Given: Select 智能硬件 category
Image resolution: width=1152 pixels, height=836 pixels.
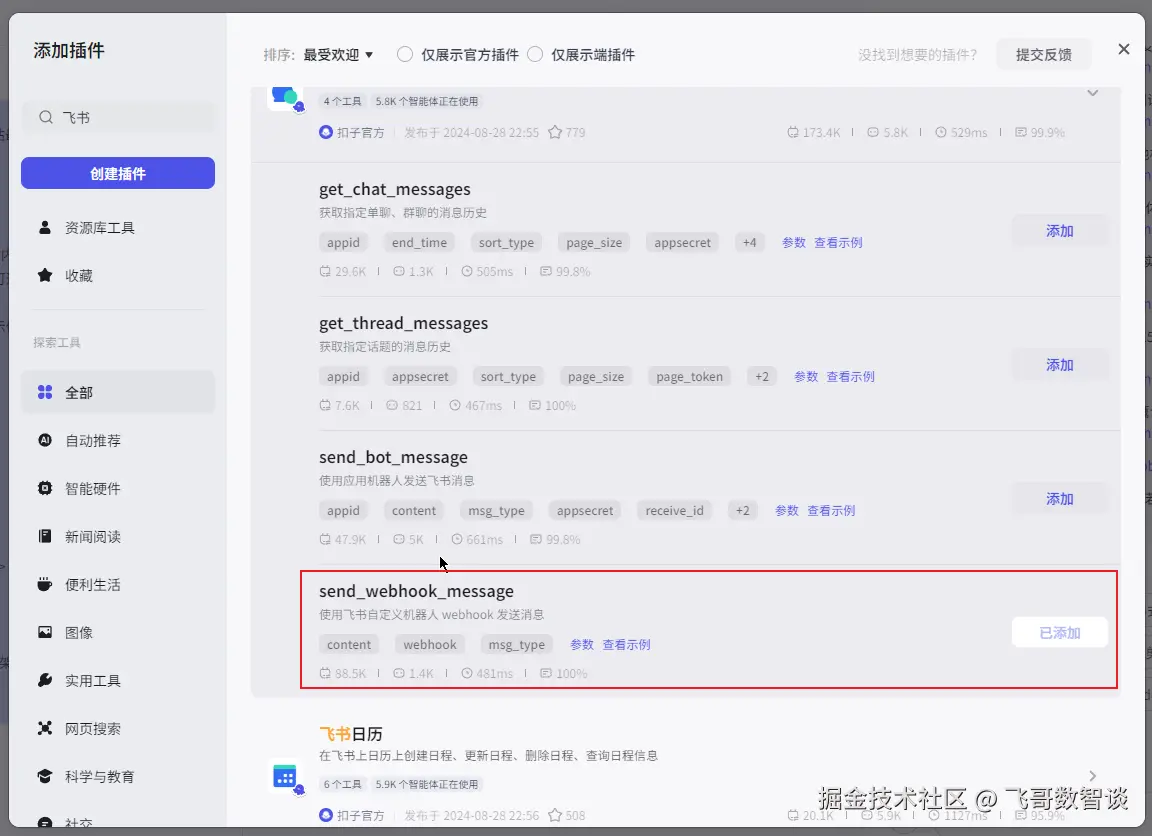Looking at the screenshot, I should 118,489.
